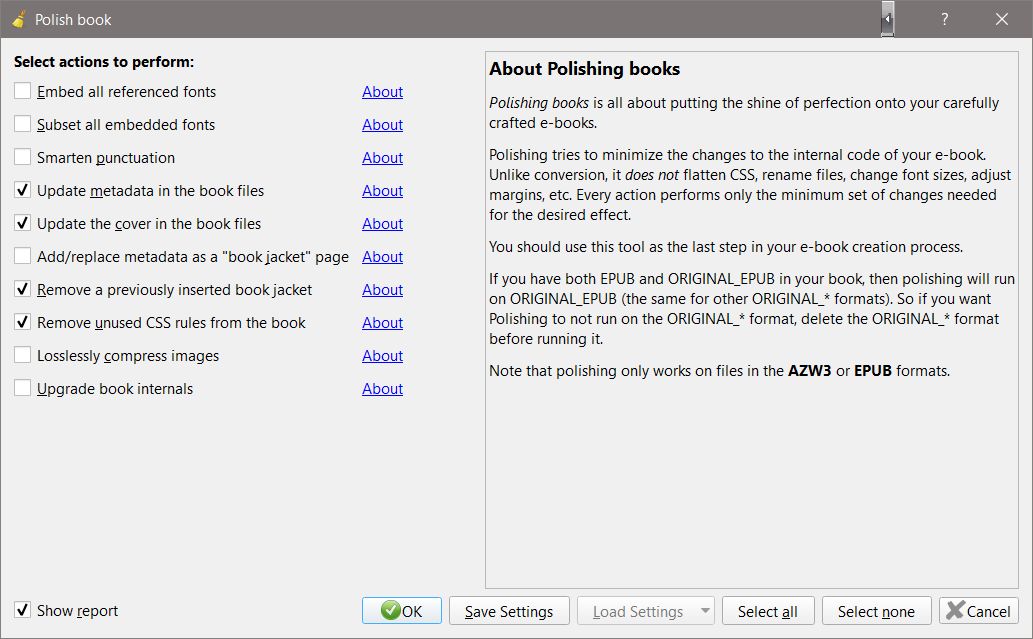
Task: Uncheck Update metadata in the book files
Action: 23,191
